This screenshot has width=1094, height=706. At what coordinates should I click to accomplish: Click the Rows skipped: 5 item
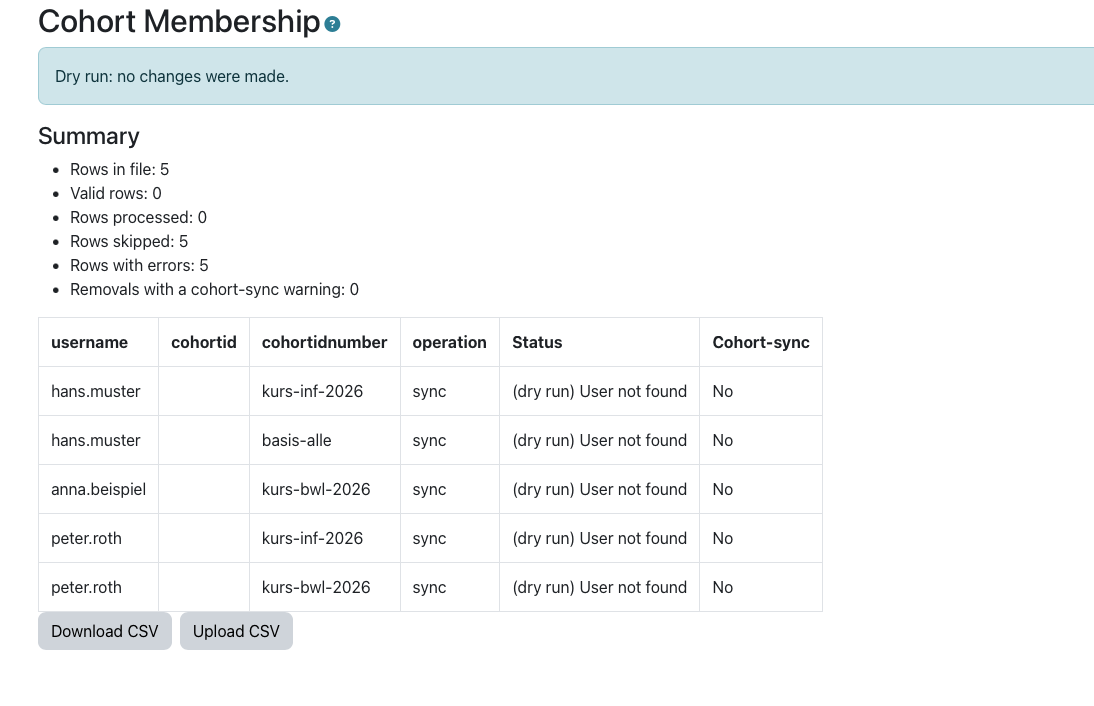pyautogui.click(x=129, y=241)
